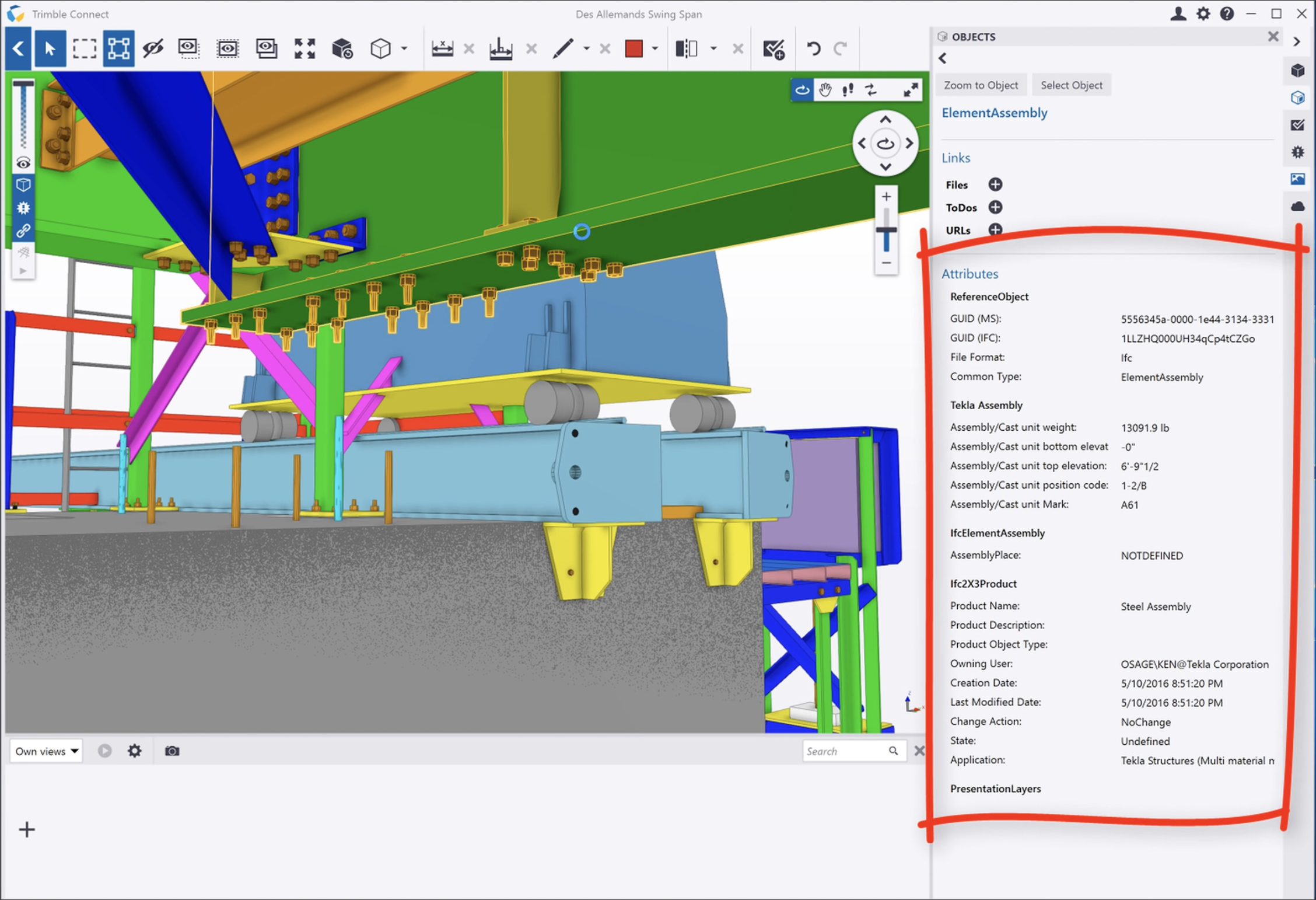Image resolution: width=1316 pixels, height=900 pixels.
Task: Open the gear panel tab in the right sidebar
Action: point(1297,152)
